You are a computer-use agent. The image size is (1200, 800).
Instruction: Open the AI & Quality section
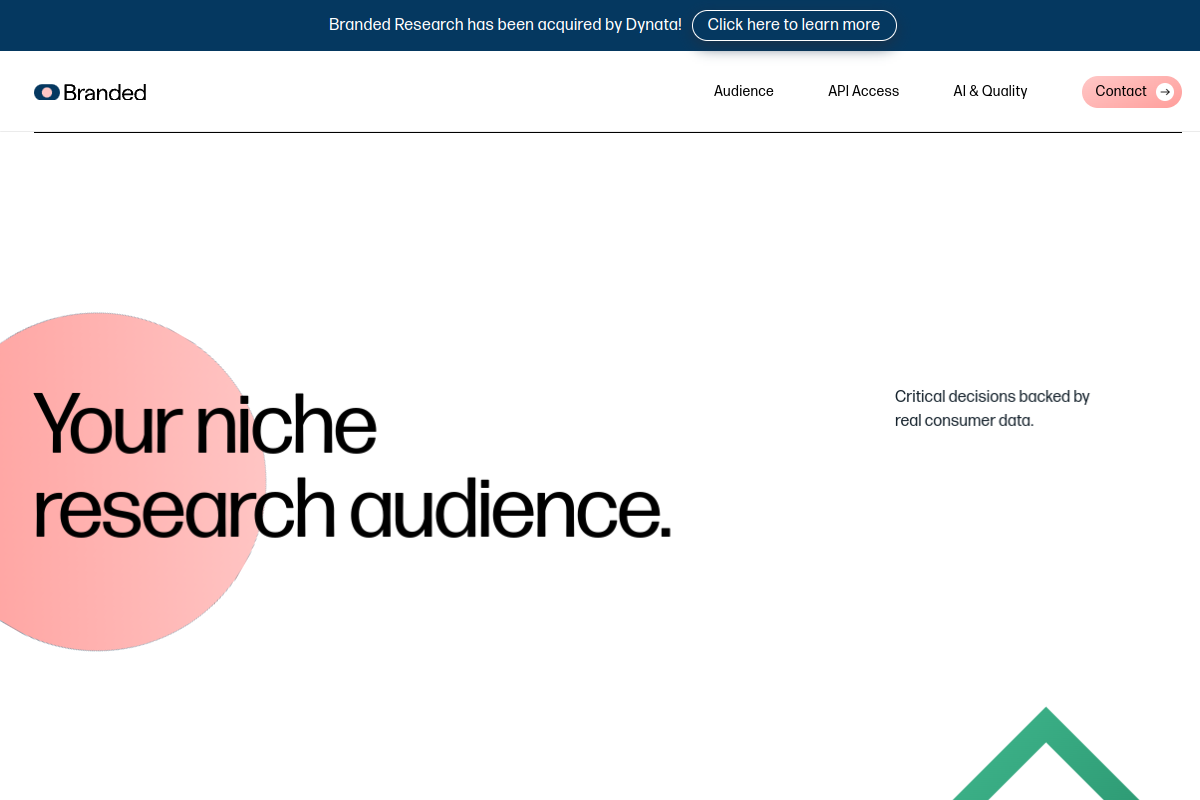[990, 91]
